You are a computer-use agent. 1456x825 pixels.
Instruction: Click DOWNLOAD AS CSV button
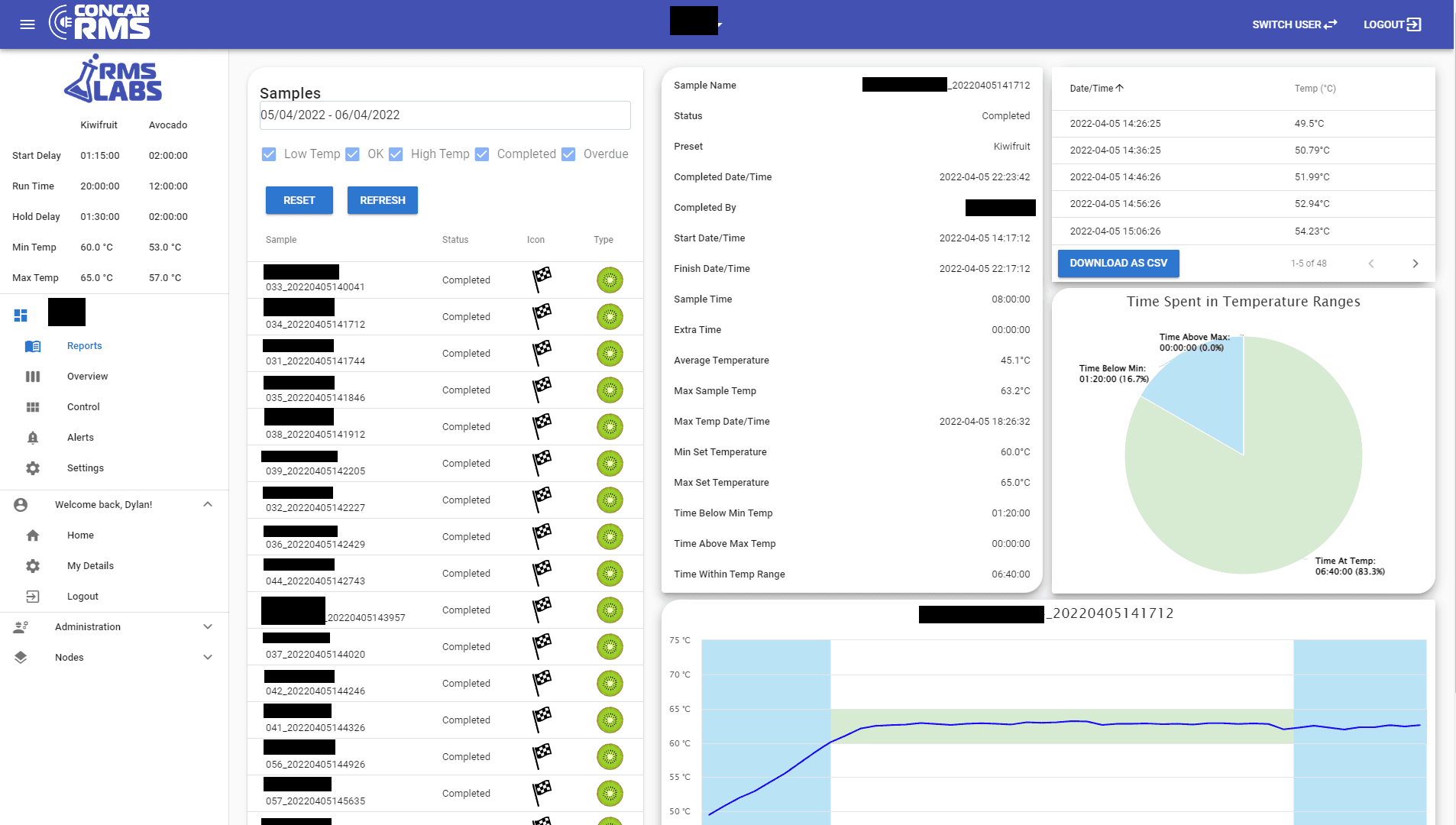(x=1118, y=264)
